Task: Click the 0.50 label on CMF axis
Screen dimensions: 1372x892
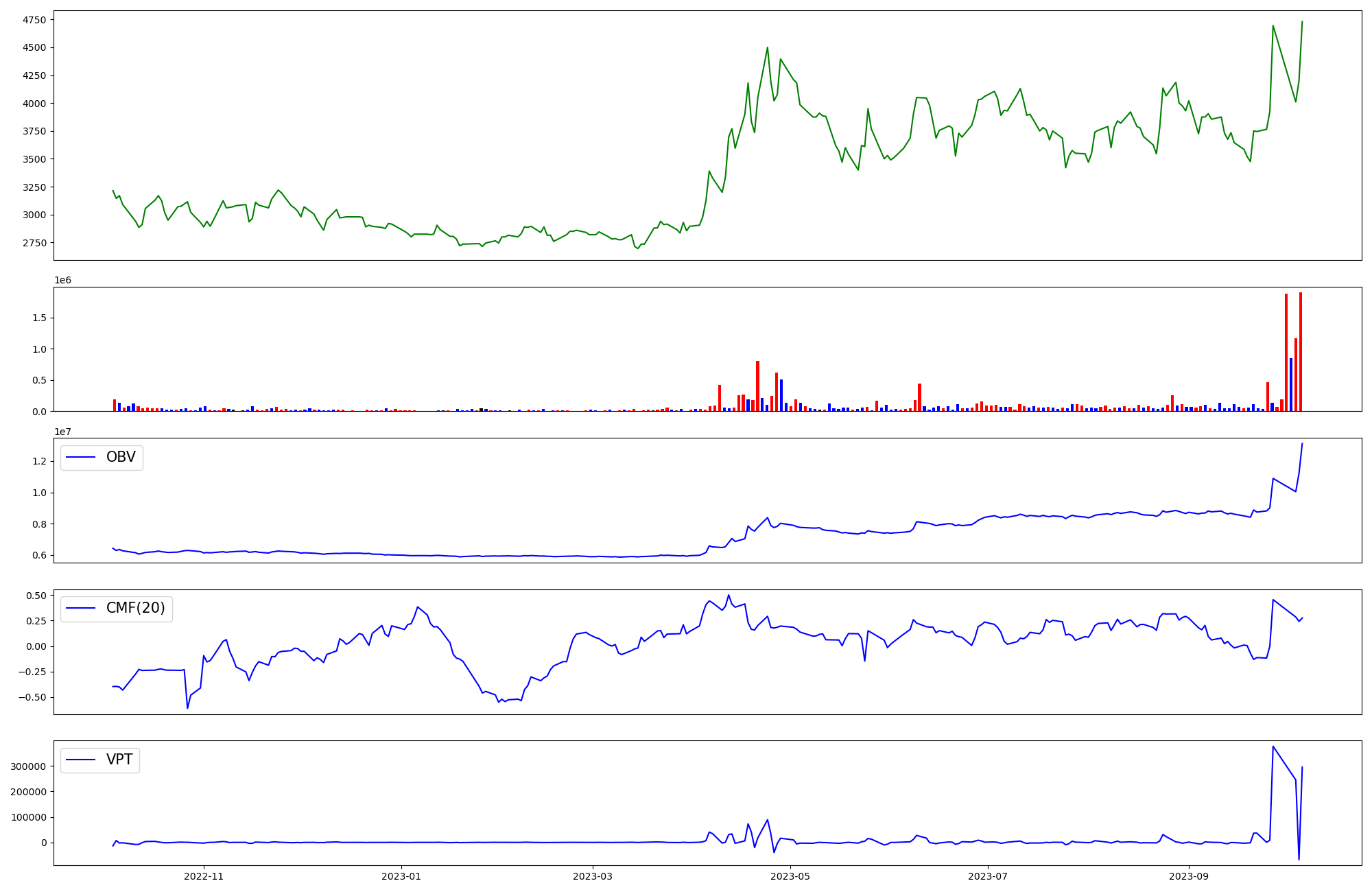Action: pyautogui.click(x=36, y=596)
